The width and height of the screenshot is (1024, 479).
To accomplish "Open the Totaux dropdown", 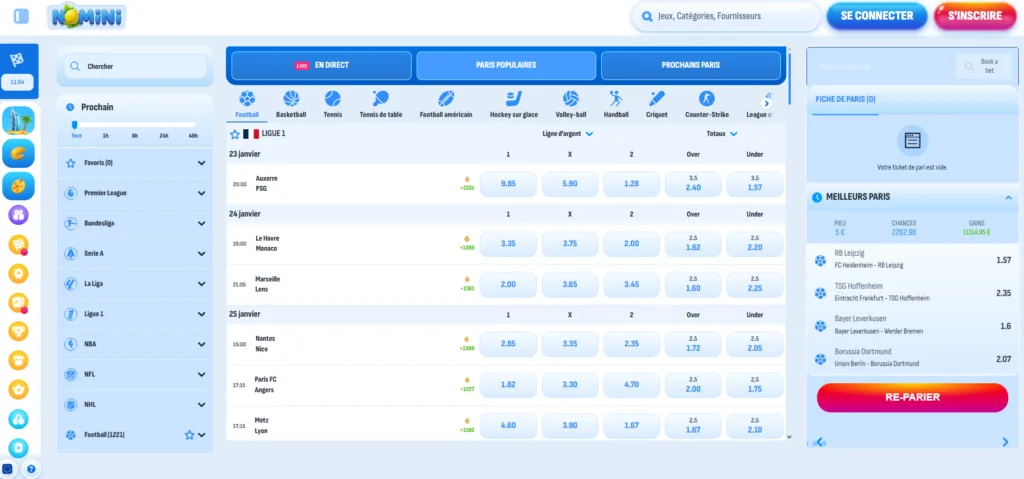I will pyautogui.click(x=722, y=133).
